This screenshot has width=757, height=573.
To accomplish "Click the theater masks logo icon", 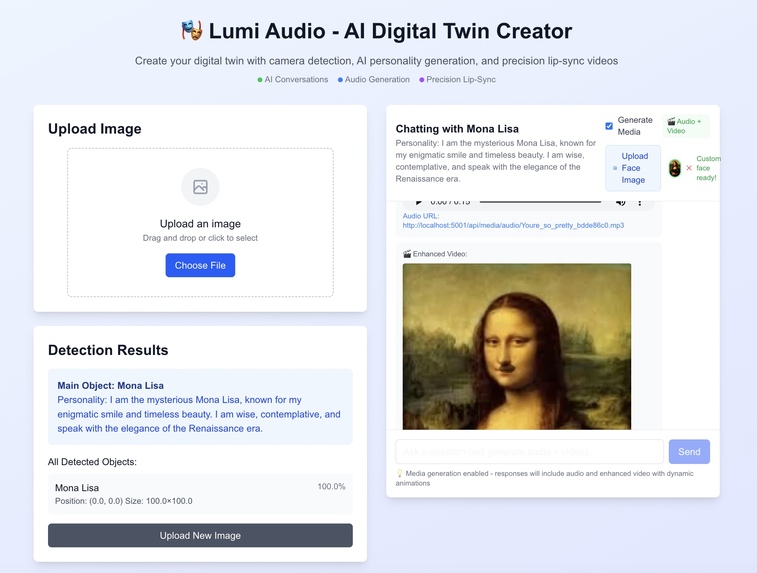I will (192, 30).
